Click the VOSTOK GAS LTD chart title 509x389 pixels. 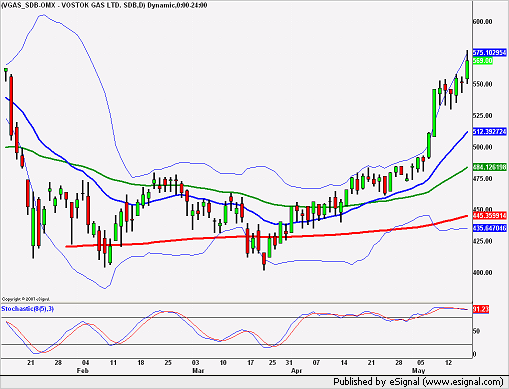[x=104, y=5]
